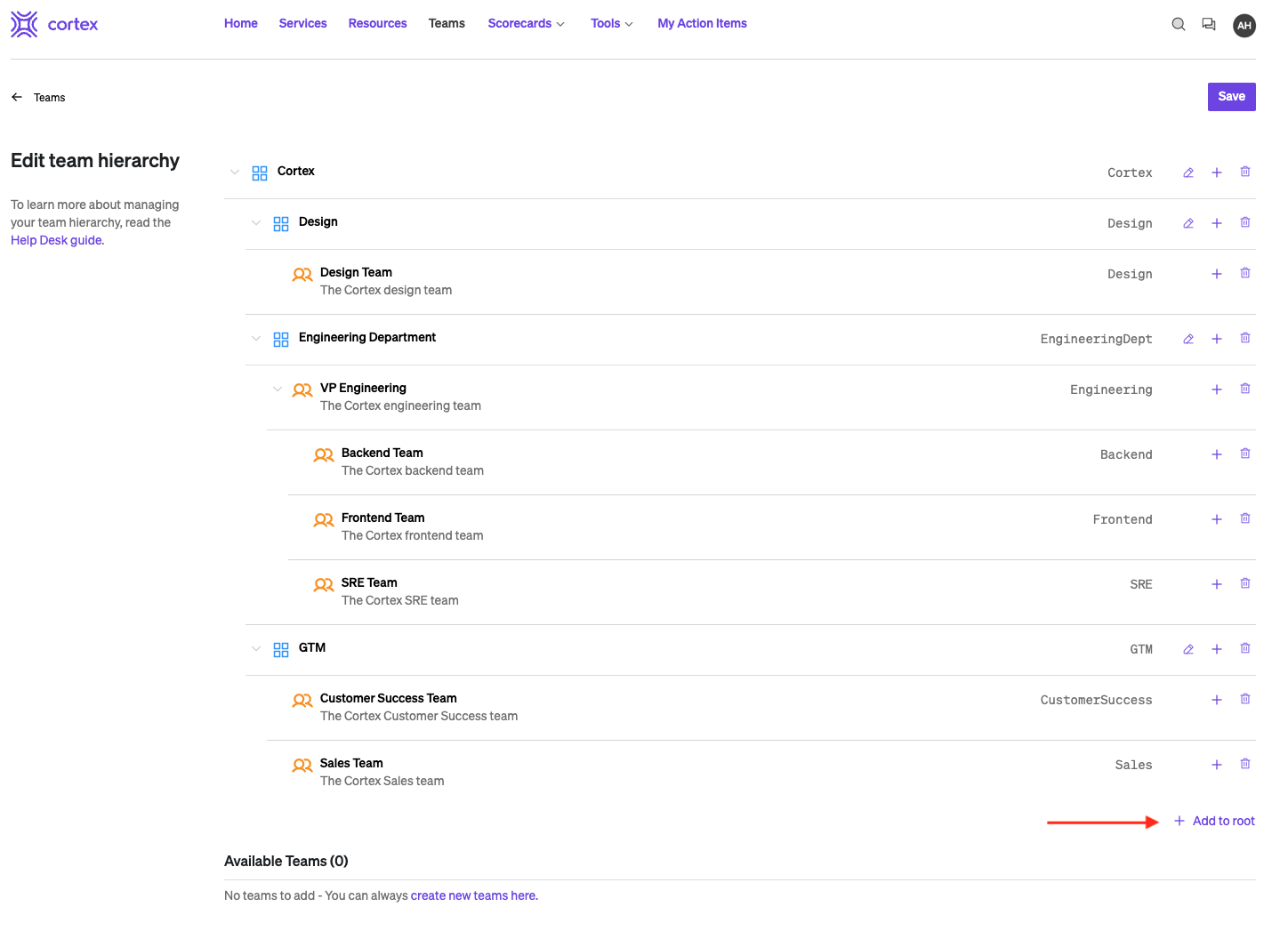1288x931 pixels.
Task: Click the CustomerSuccess tag text
Action: click(x=1096, y=700)
